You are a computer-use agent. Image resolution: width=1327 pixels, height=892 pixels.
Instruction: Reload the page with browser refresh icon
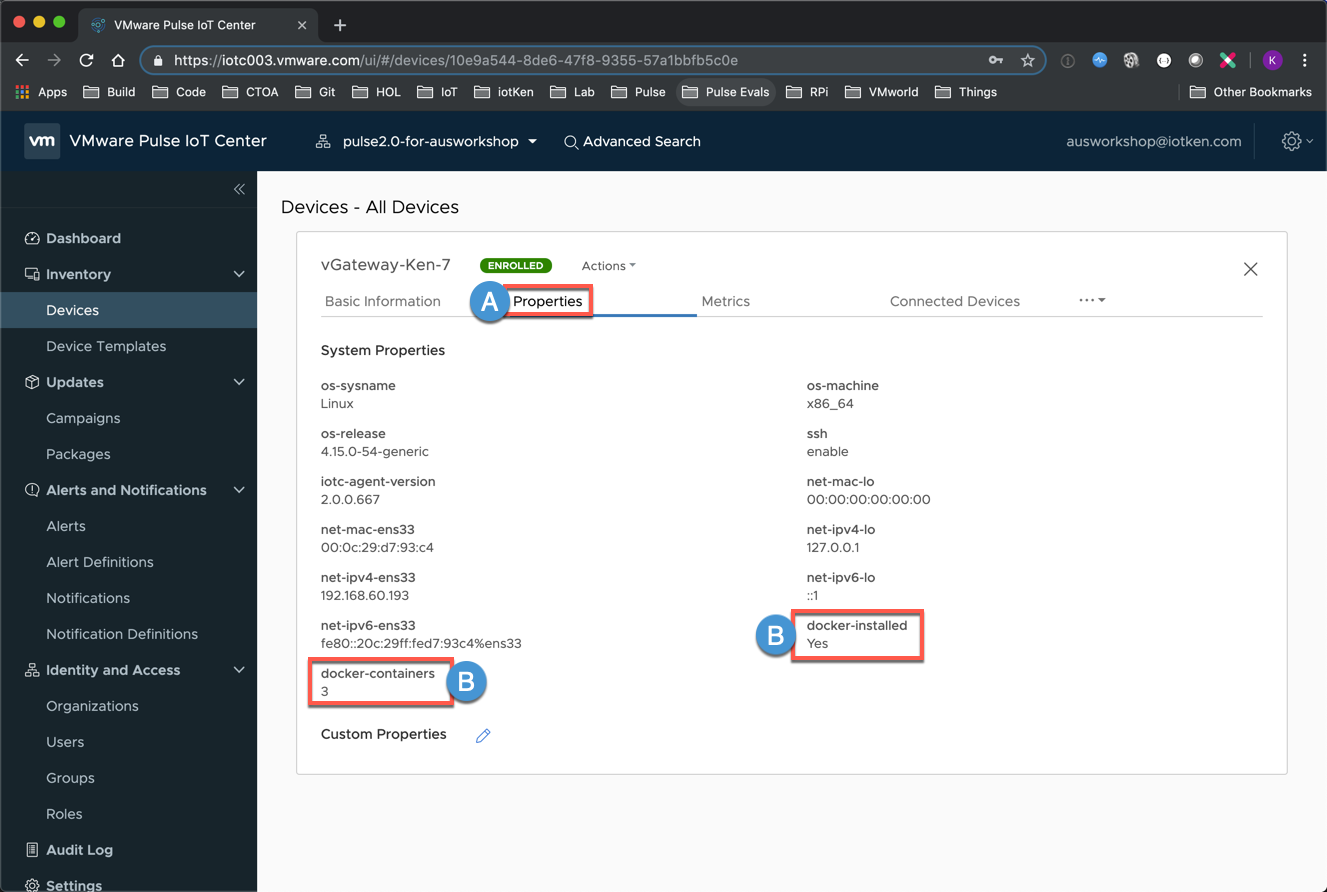(86, 60)
